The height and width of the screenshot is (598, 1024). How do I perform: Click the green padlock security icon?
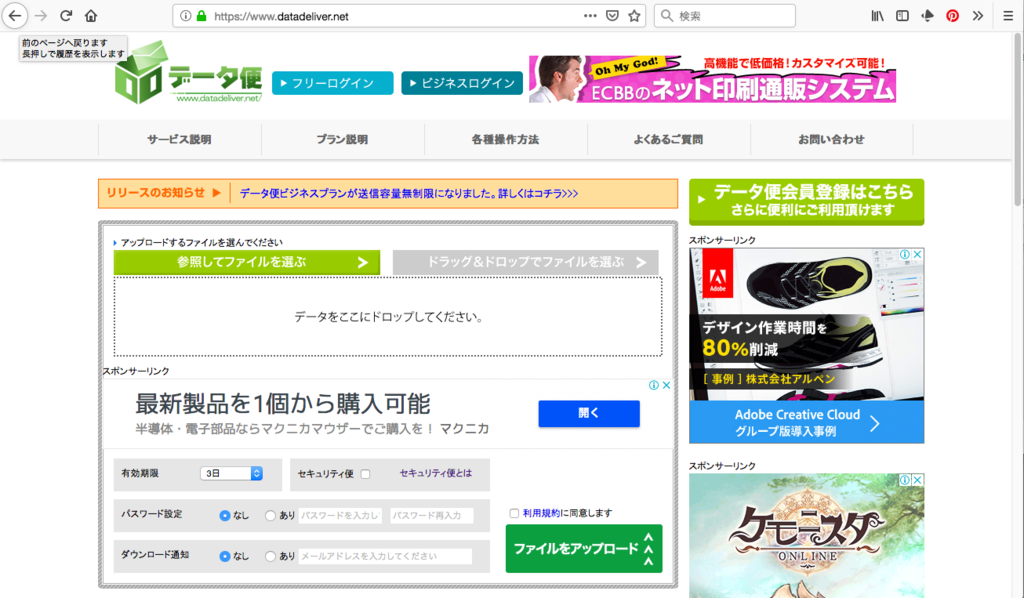click(201, 16)
